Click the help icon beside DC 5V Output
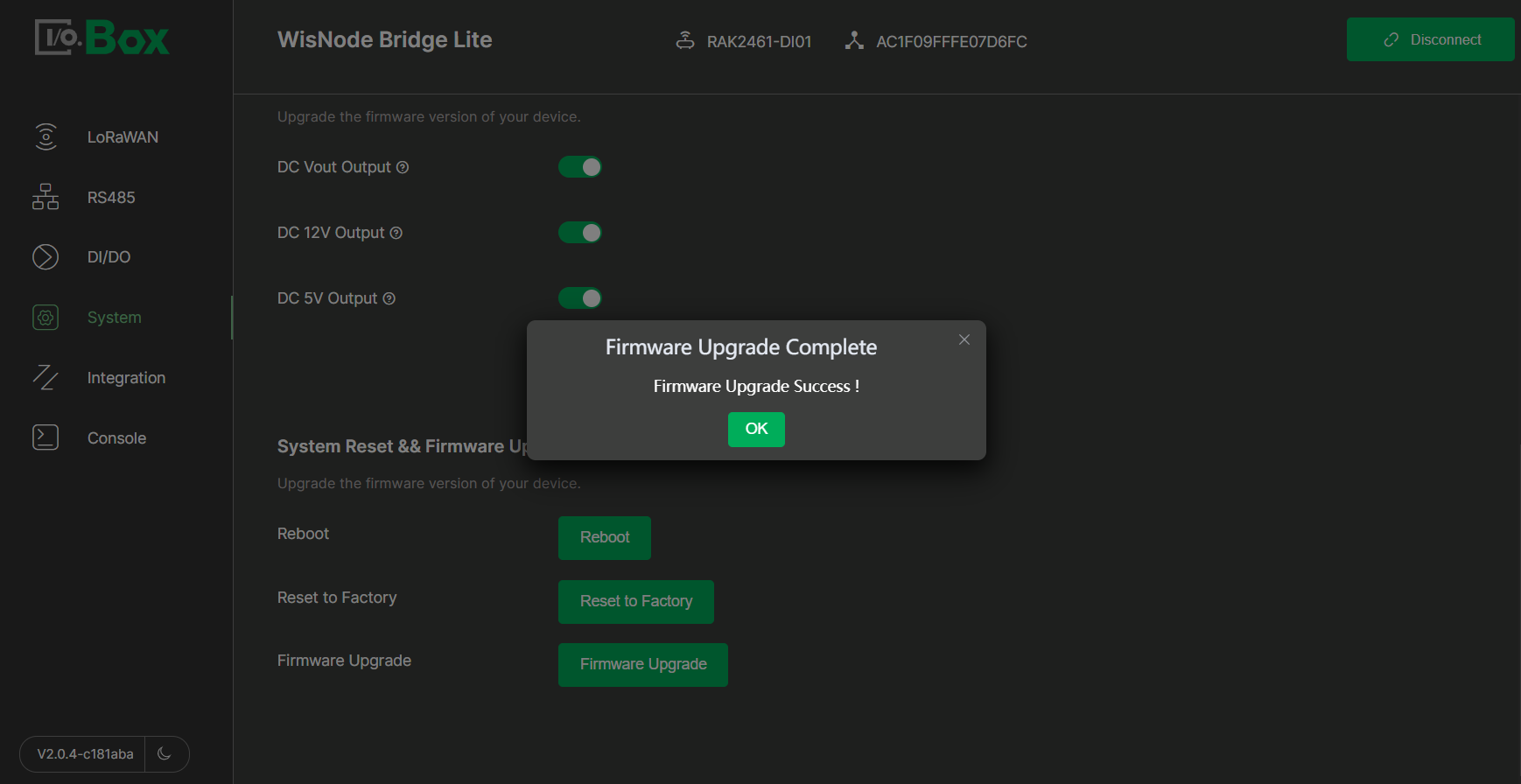Screen dimensions: 1521x784 [389, 298]
